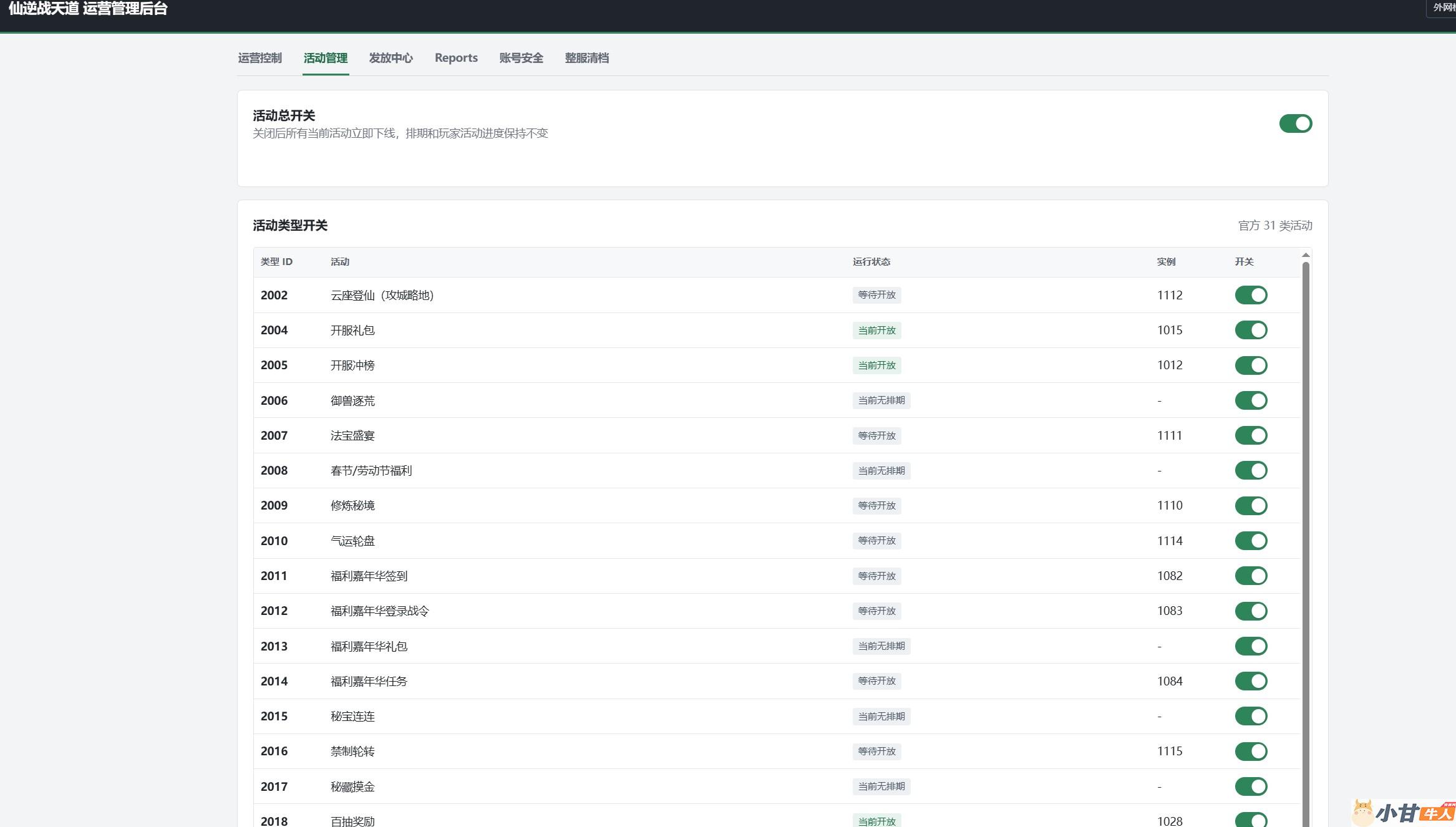
Task: Click instance number 1112
Action: coord(1170,295)
